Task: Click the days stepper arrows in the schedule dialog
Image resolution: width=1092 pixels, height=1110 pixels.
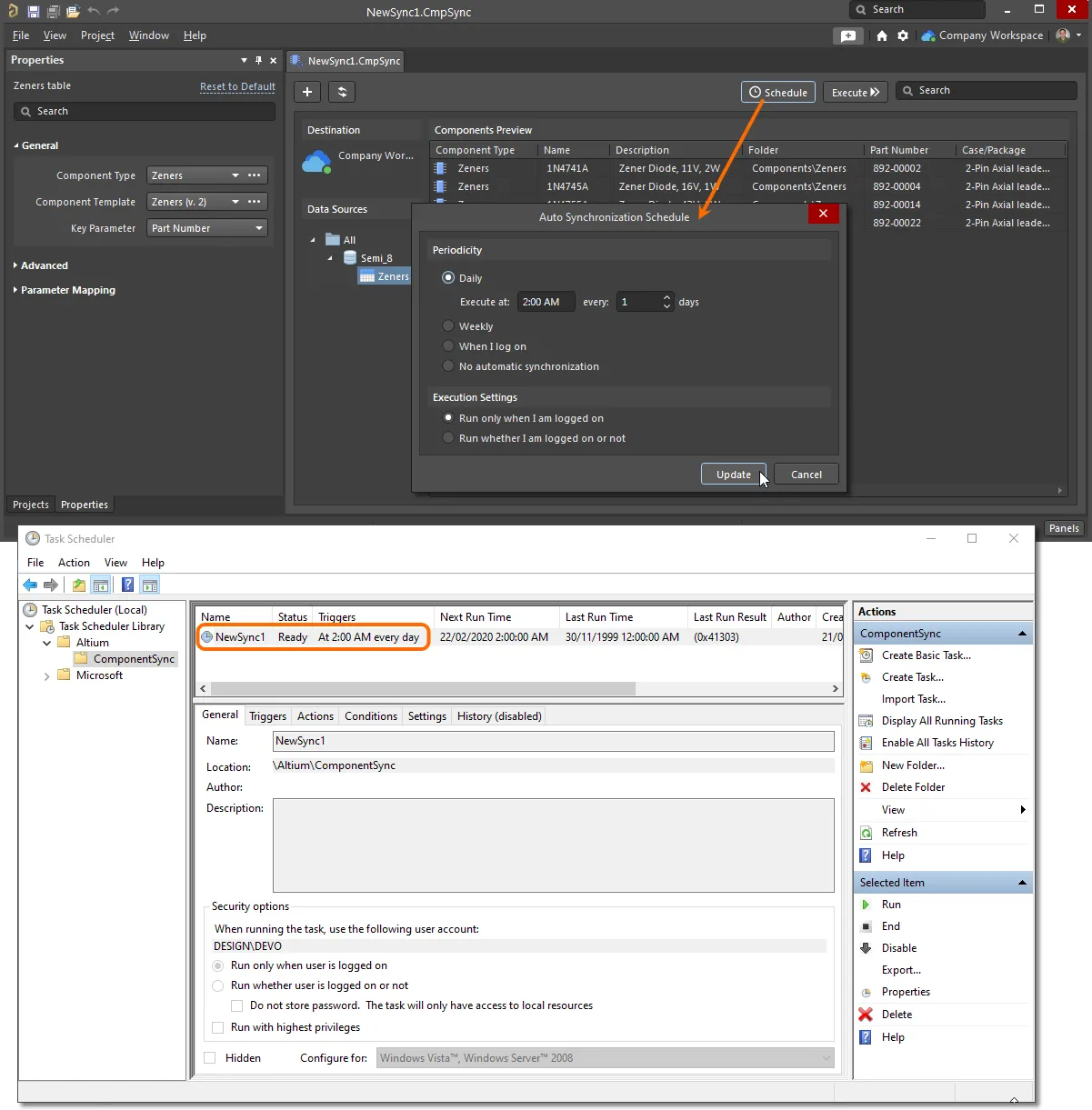Action: point(666,302)
